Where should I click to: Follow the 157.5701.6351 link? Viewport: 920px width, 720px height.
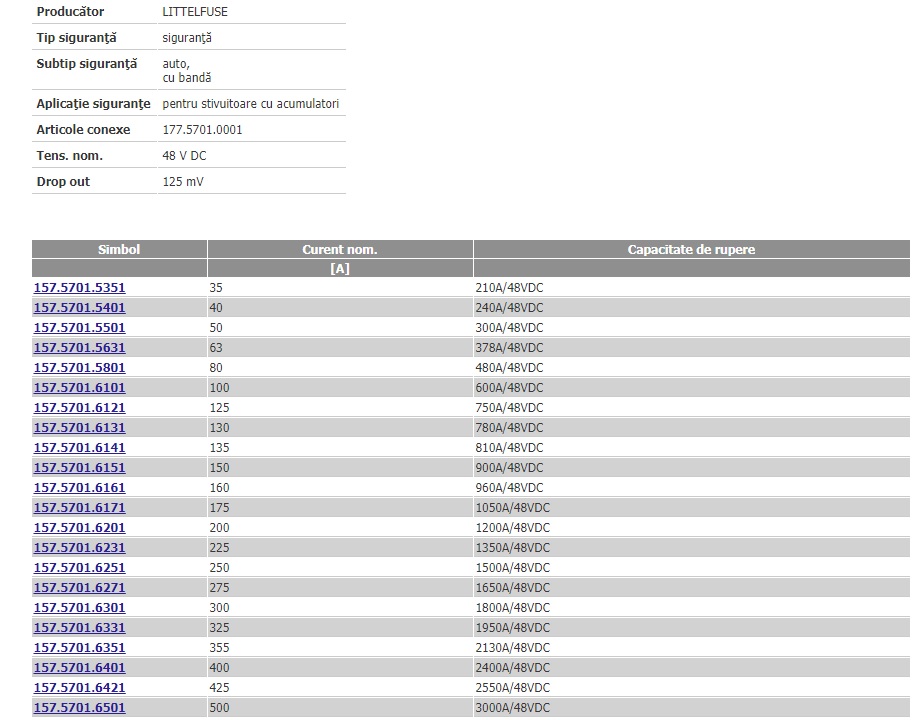coord(80,648)
